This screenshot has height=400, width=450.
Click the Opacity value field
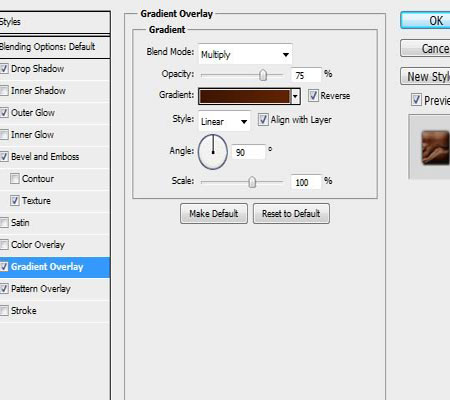[306, 75]
